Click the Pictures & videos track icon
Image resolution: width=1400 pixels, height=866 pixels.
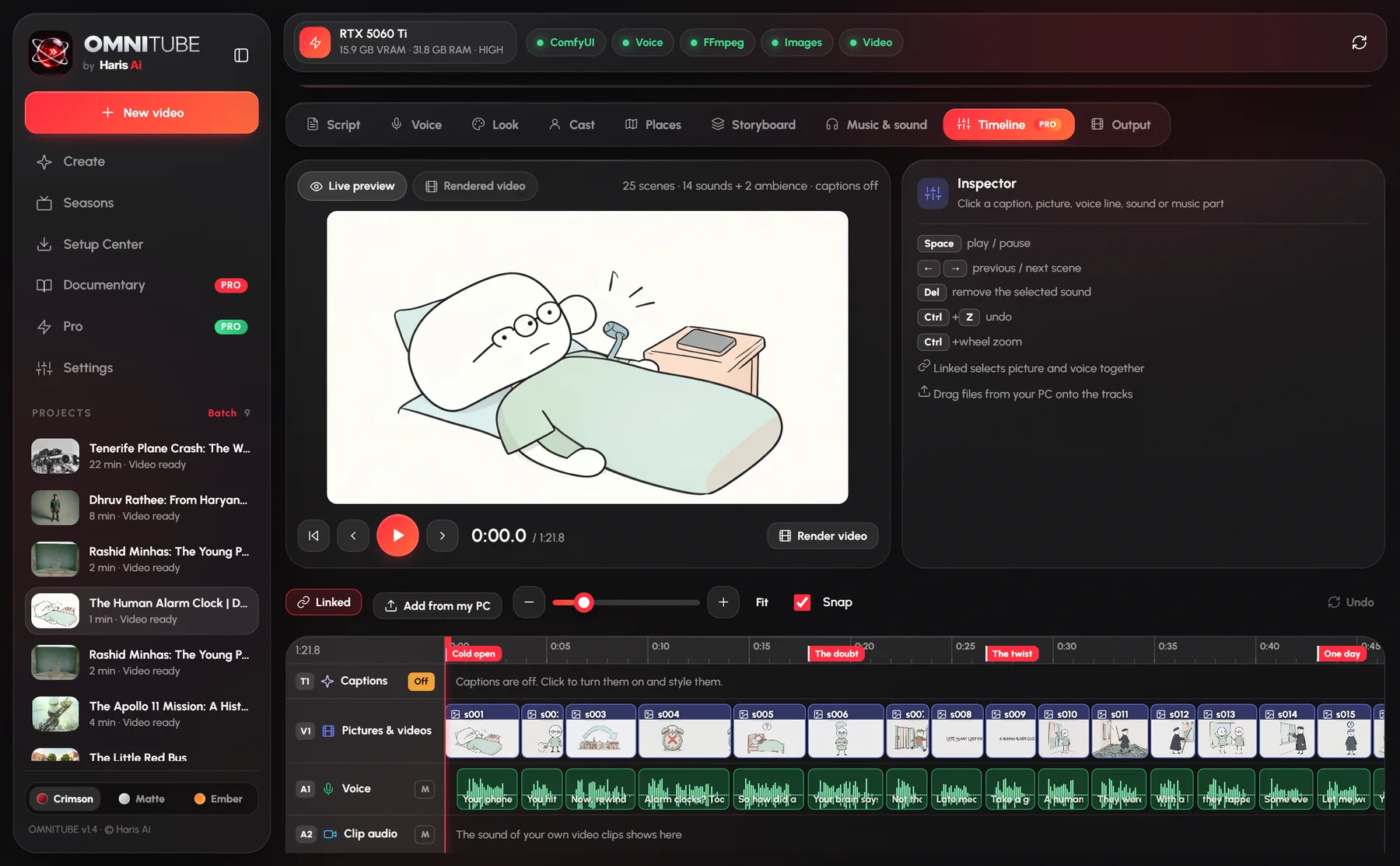(328, 731)
